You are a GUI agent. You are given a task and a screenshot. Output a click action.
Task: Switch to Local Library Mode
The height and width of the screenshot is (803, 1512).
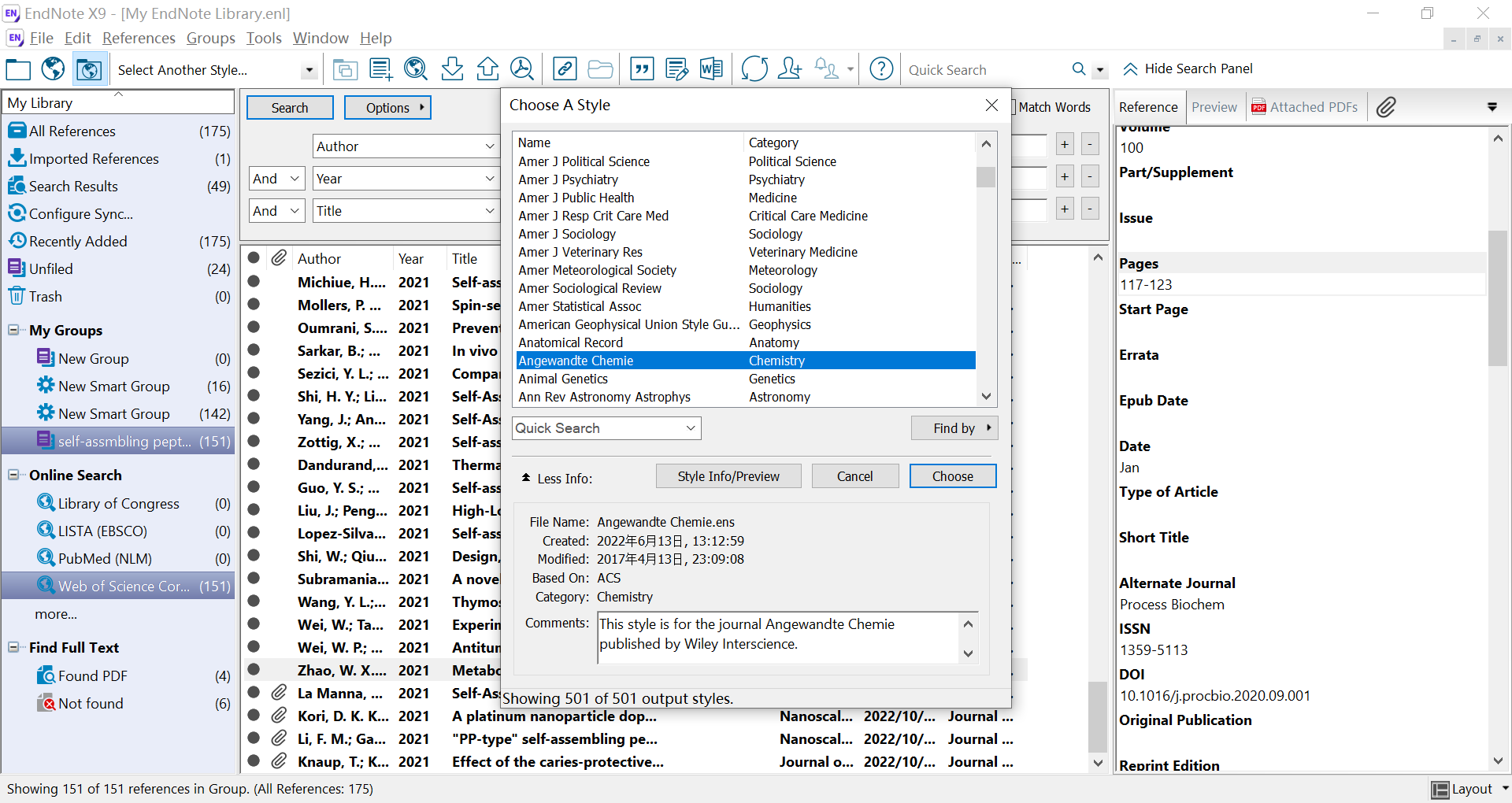click(x=18, y=69)
